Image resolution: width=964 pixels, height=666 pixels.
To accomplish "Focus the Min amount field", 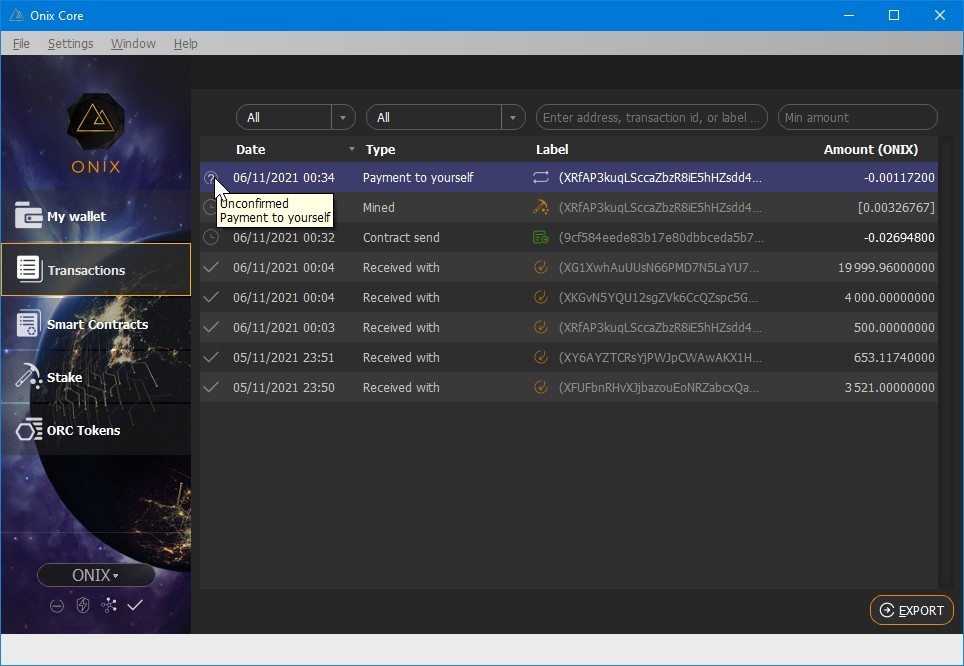I will [x=858, y=117].
